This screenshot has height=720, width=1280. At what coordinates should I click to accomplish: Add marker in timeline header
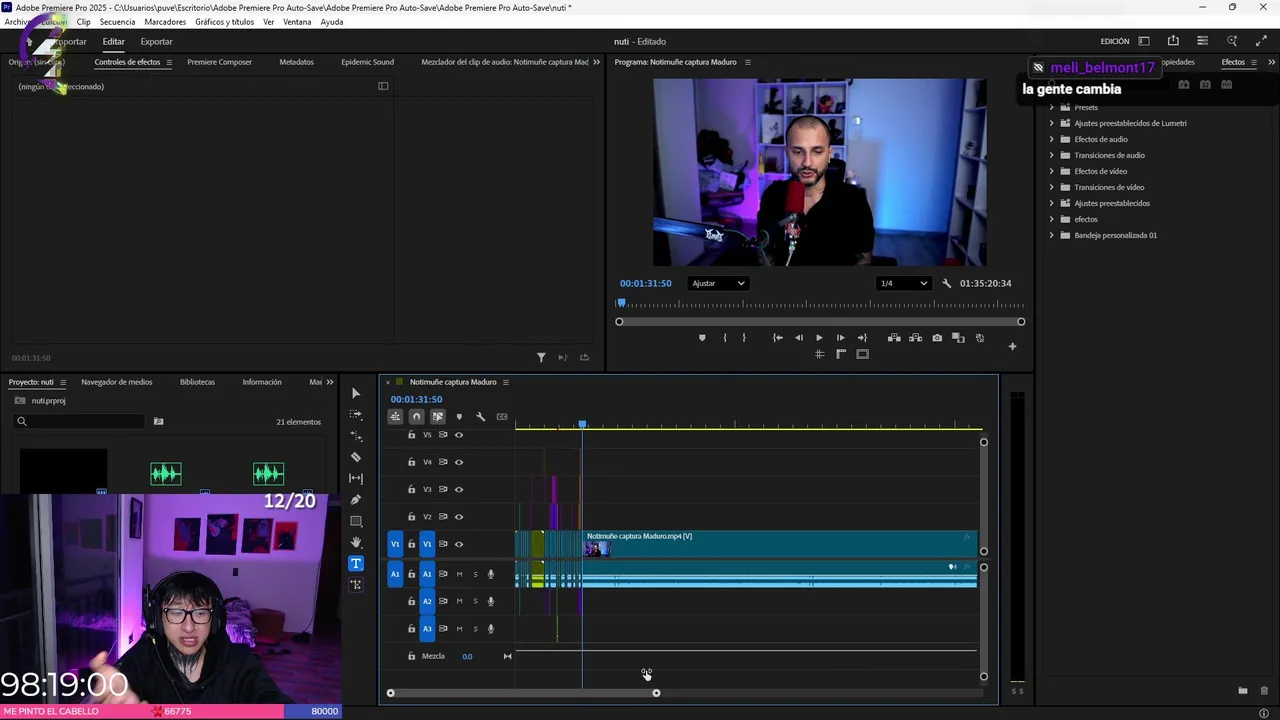tap(459, 417)
